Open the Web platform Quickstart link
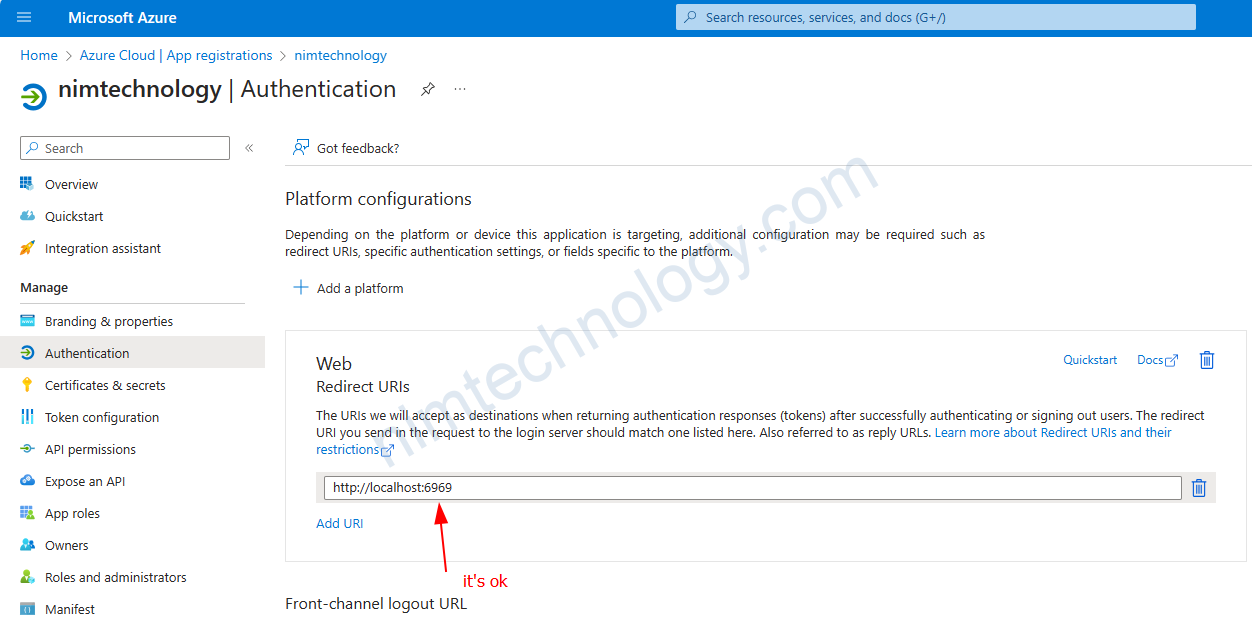Image resolution: width=1252 pixels, height=625 pixels. [1090, 360]
